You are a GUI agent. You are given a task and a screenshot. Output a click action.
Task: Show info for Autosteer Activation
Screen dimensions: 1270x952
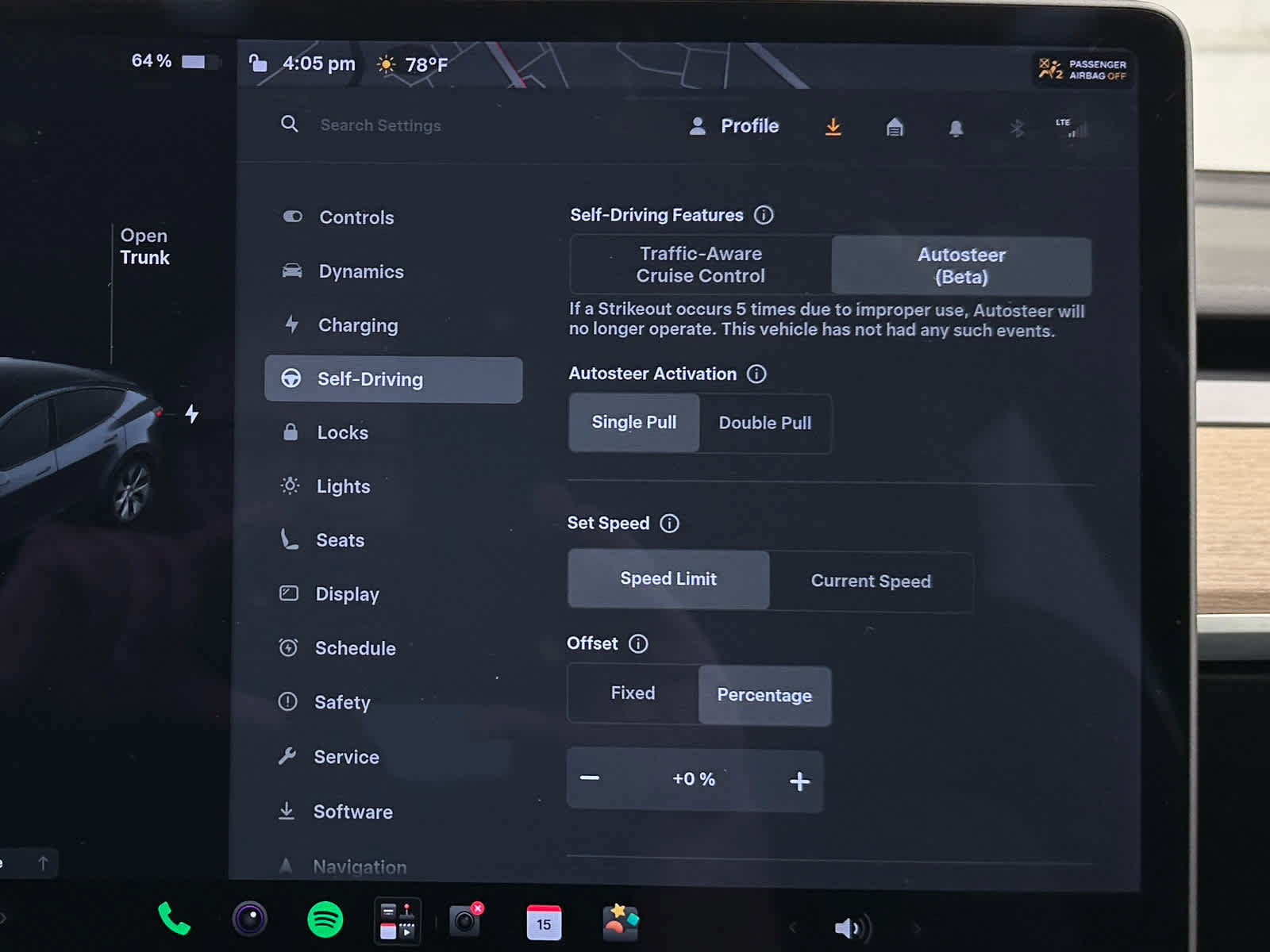pyautogui.click(x=756, y=374)
